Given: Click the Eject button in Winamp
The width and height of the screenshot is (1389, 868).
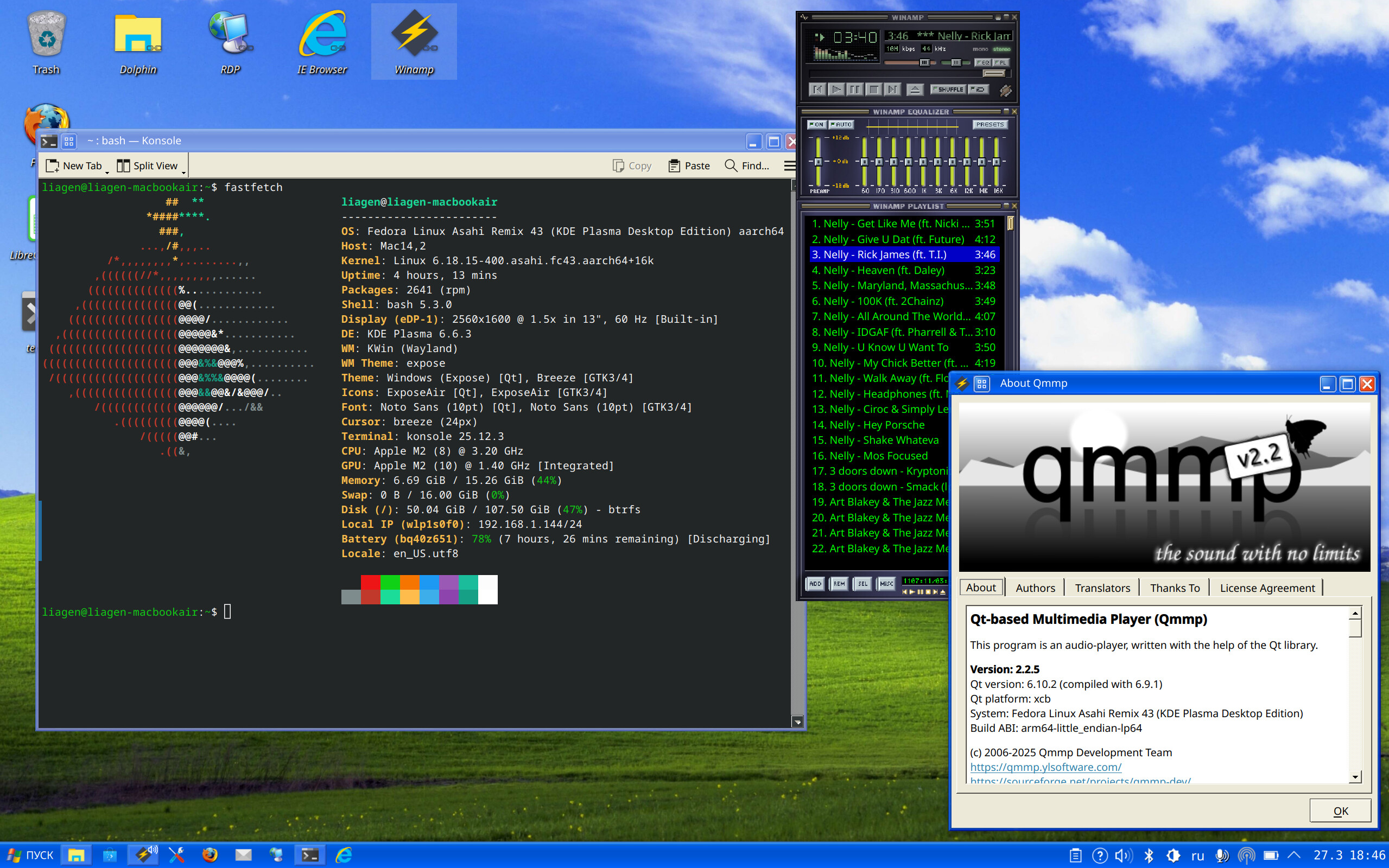Looking at the screenshot, I should (x=915, y=89).
